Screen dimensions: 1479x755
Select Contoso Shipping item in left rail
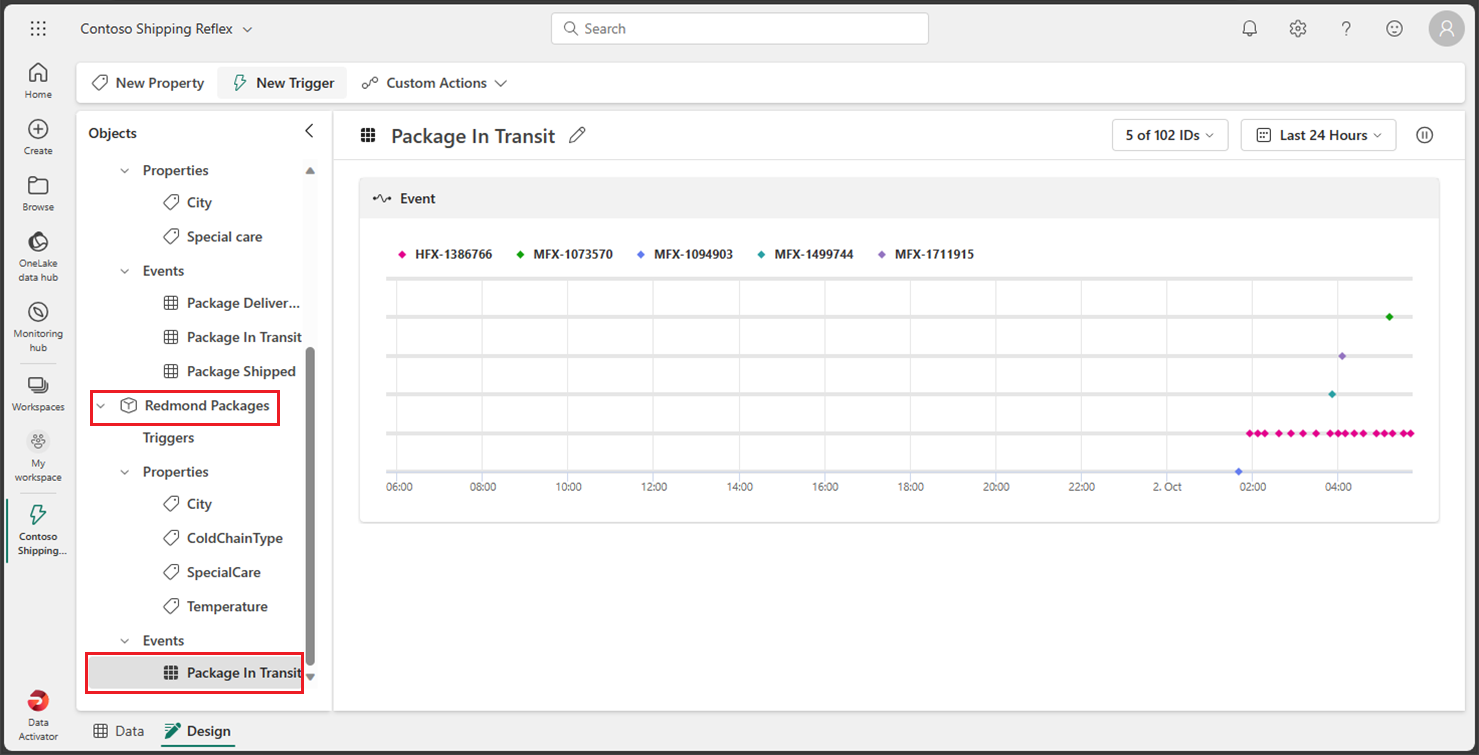tap(38, 530)
